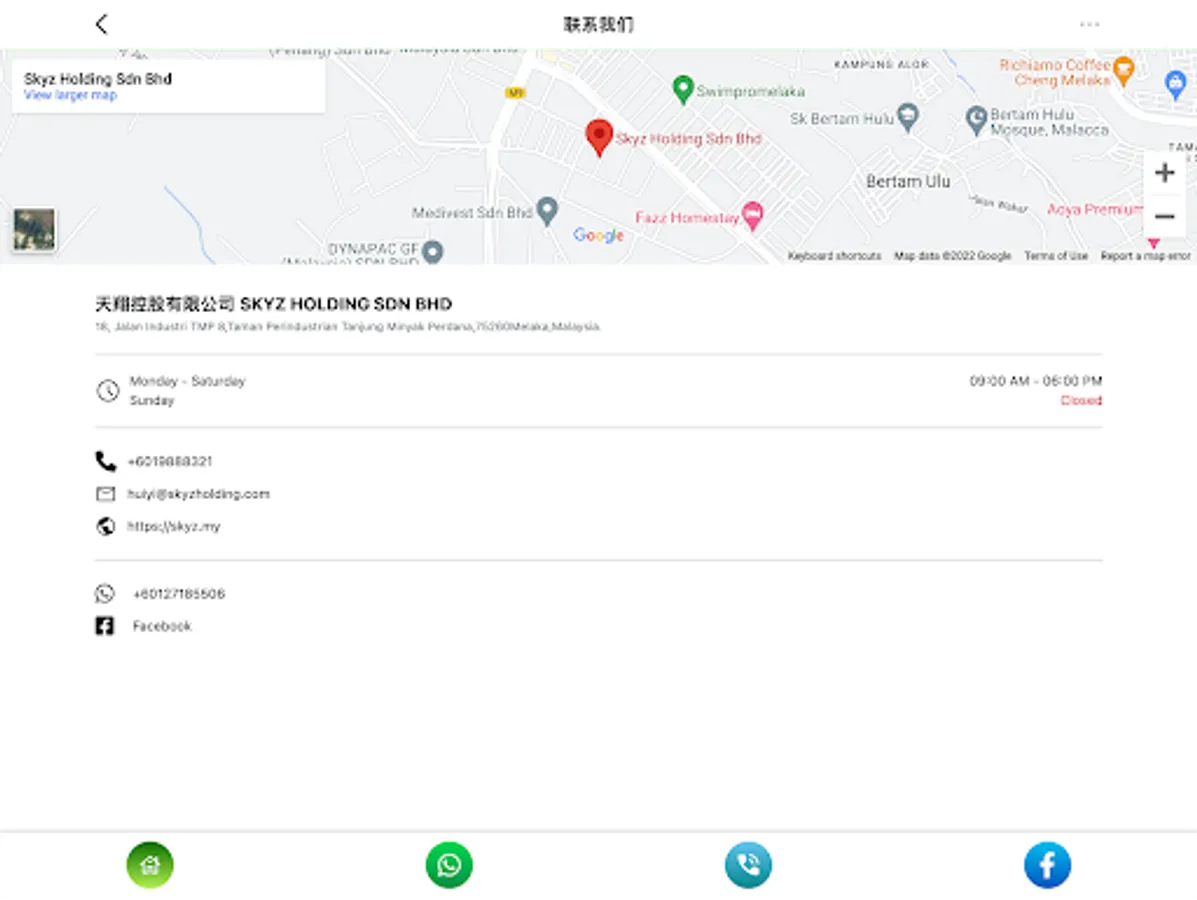The width and height of the screenshot is (1197, 900).
Task: Click the Swimpromelaka green map marker
Action: 682,90
